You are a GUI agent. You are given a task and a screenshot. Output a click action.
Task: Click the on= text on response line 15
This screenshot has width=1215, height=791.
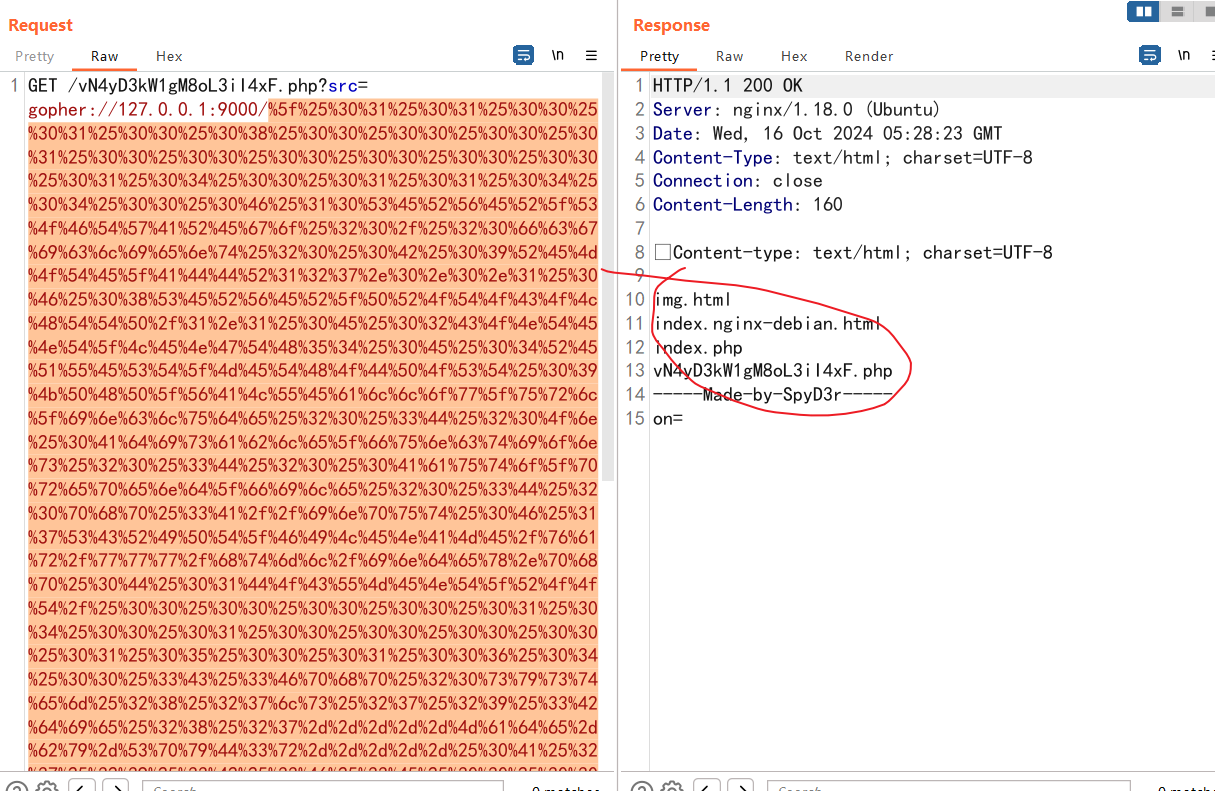click(x=668, y=418)
